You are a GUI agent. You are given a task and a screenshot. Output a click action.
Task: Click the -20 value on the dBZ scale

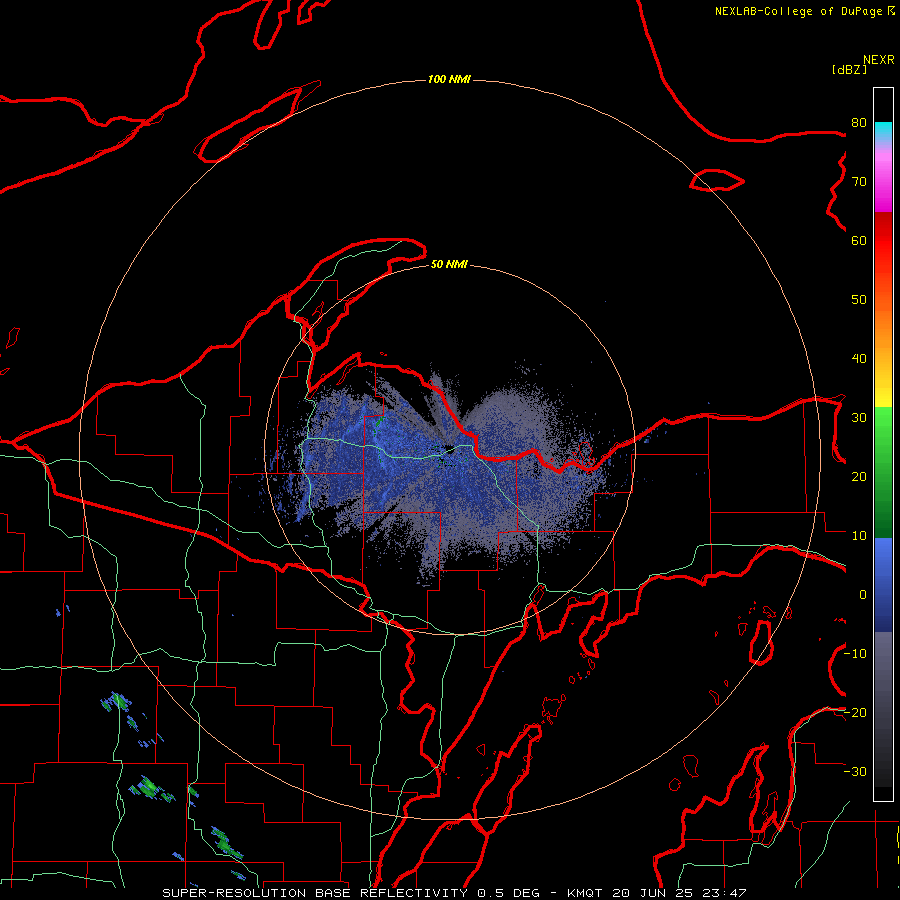tap(855, 712)
